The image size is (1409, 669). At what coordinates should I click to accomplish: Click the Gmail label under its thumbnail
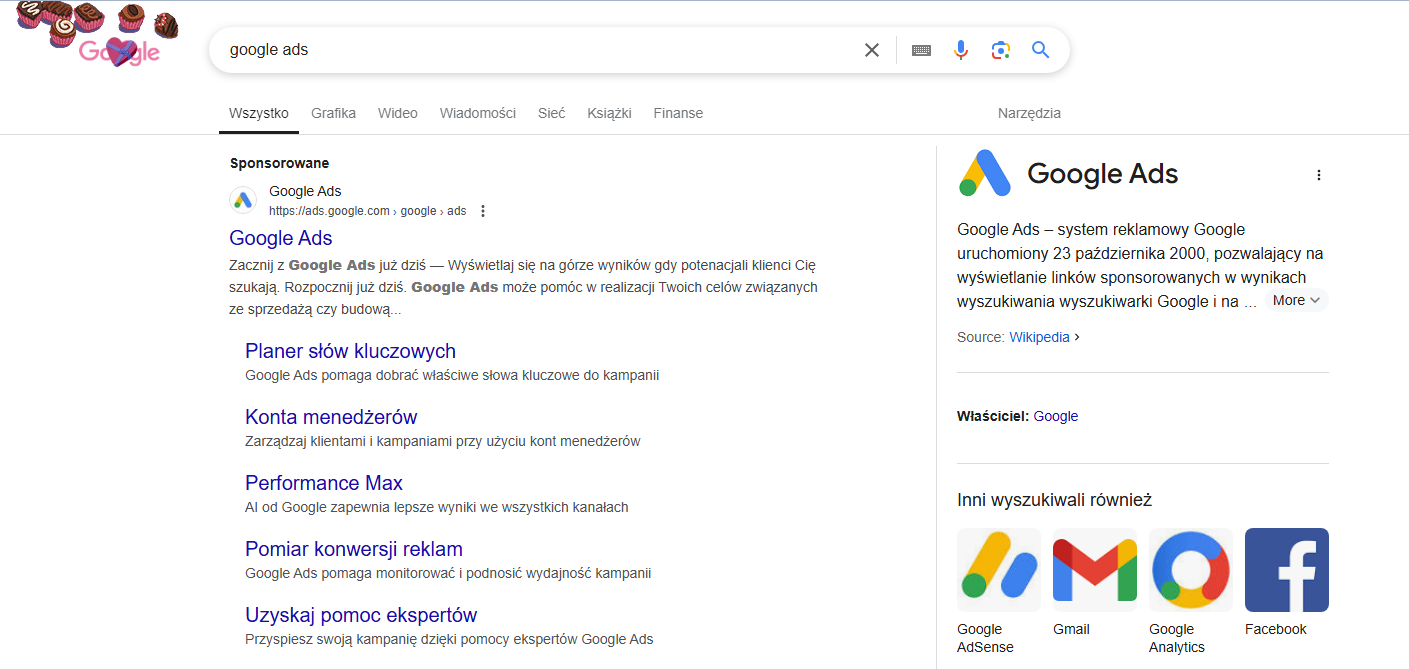point(1071,629)
